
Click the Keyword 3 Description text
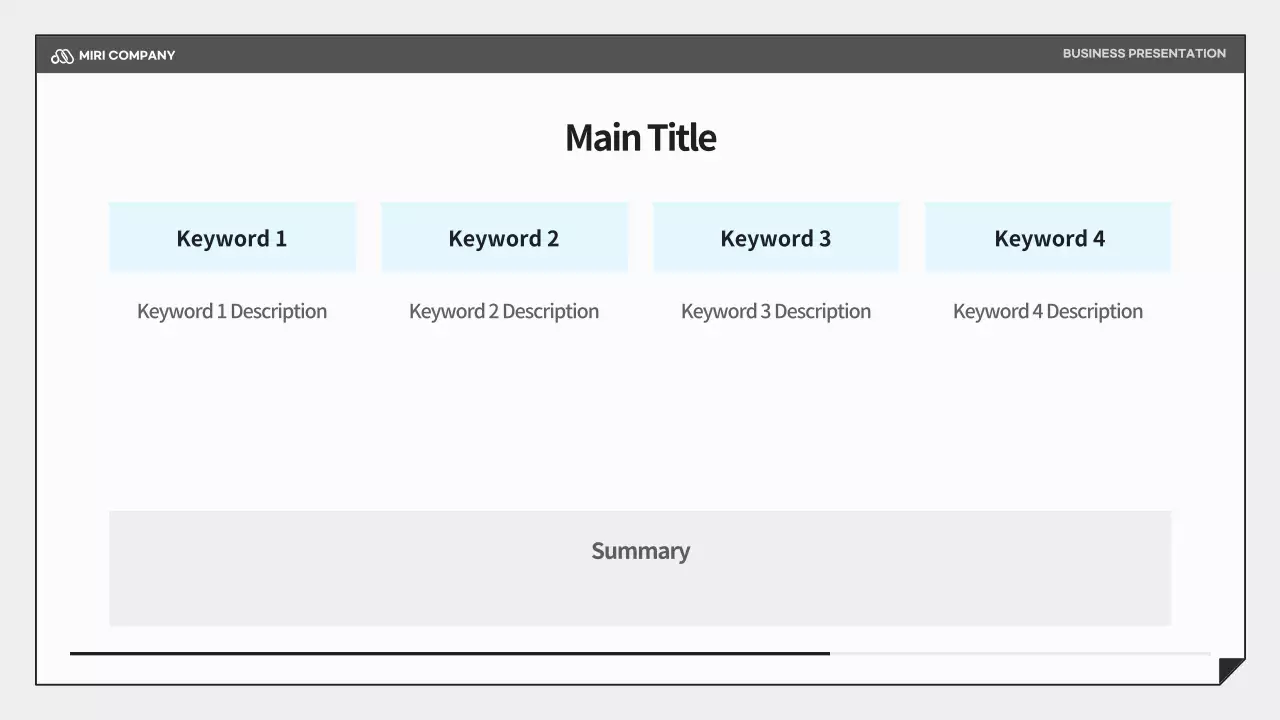776,312
